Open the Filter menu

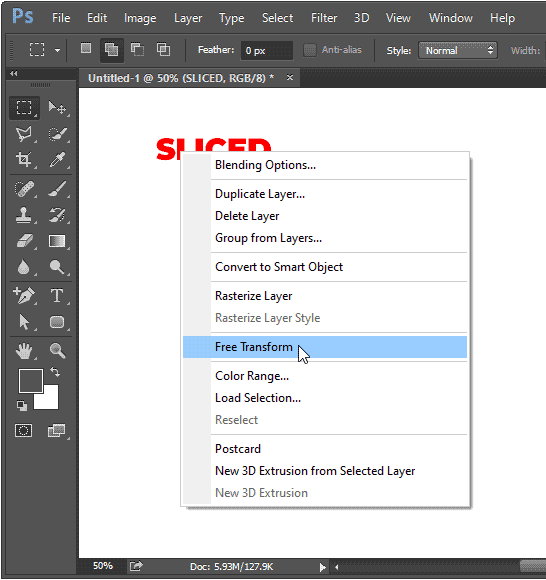tap(324, 18)
